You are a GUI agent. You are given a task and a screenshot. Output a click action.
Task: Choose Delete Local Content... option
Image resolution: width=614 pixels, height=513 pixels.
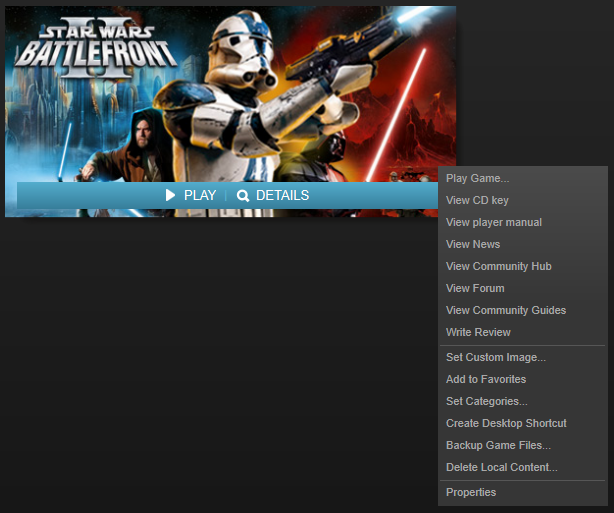click(x=523, y=467)
